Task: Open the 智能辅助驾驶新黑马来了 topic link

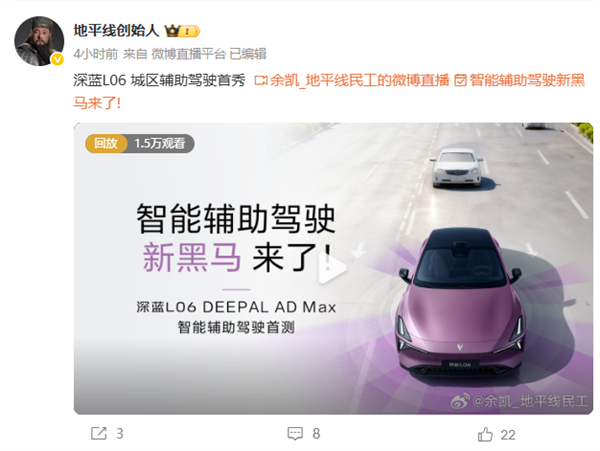Action: click(x=329, y=92)
